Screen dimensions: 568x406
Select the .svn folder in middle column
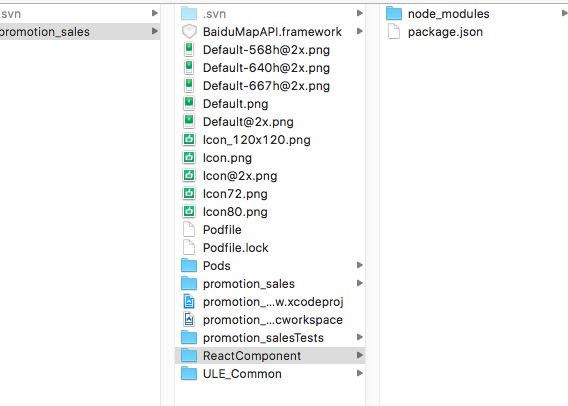click(270, 14)
